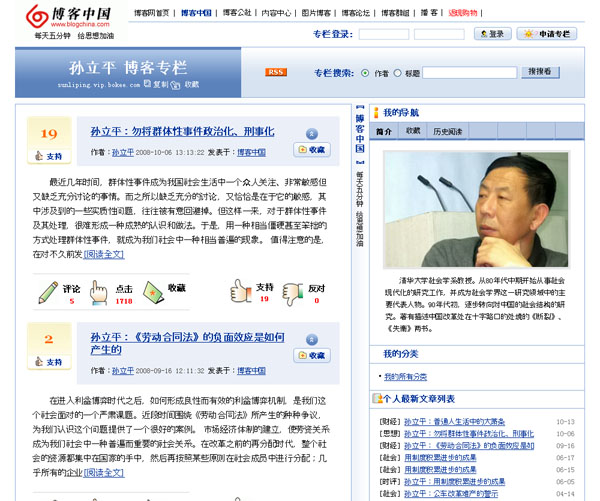Open list article dated 09-16
The height and width of the screenshot is (501, 600).
click(x=469, y=446)
